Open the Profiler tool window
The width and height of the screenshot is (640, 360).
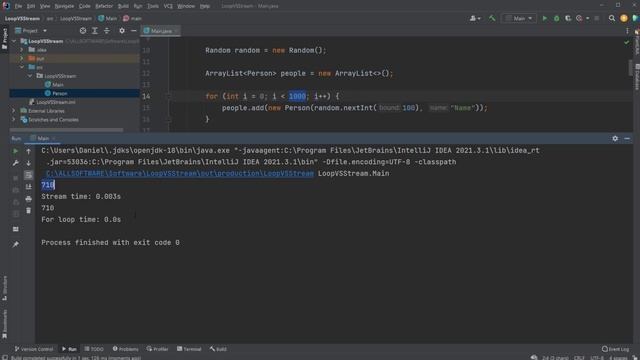coord(158,349)
